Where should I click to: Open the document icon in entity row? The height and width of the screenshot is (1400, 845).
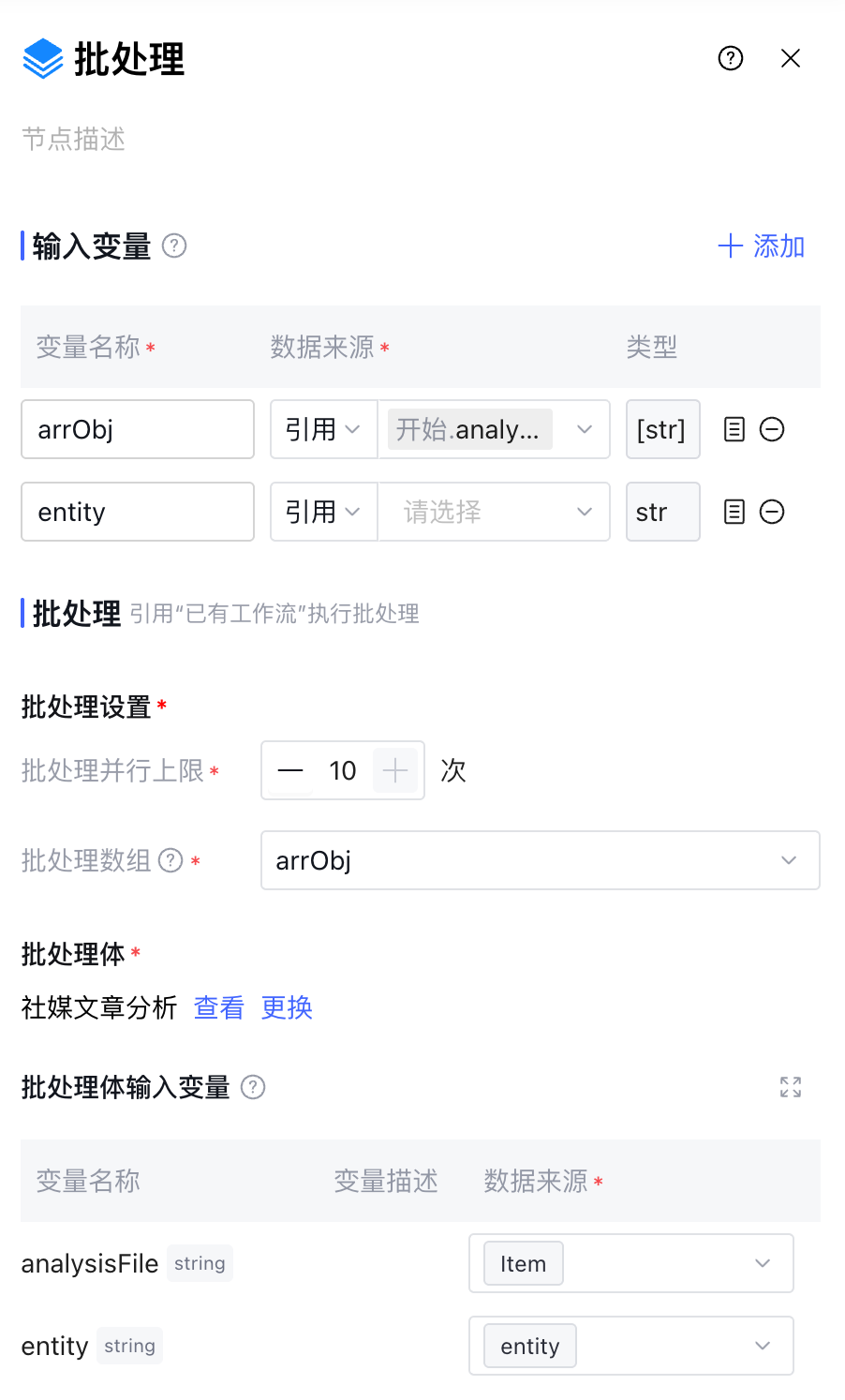[734, 512]
